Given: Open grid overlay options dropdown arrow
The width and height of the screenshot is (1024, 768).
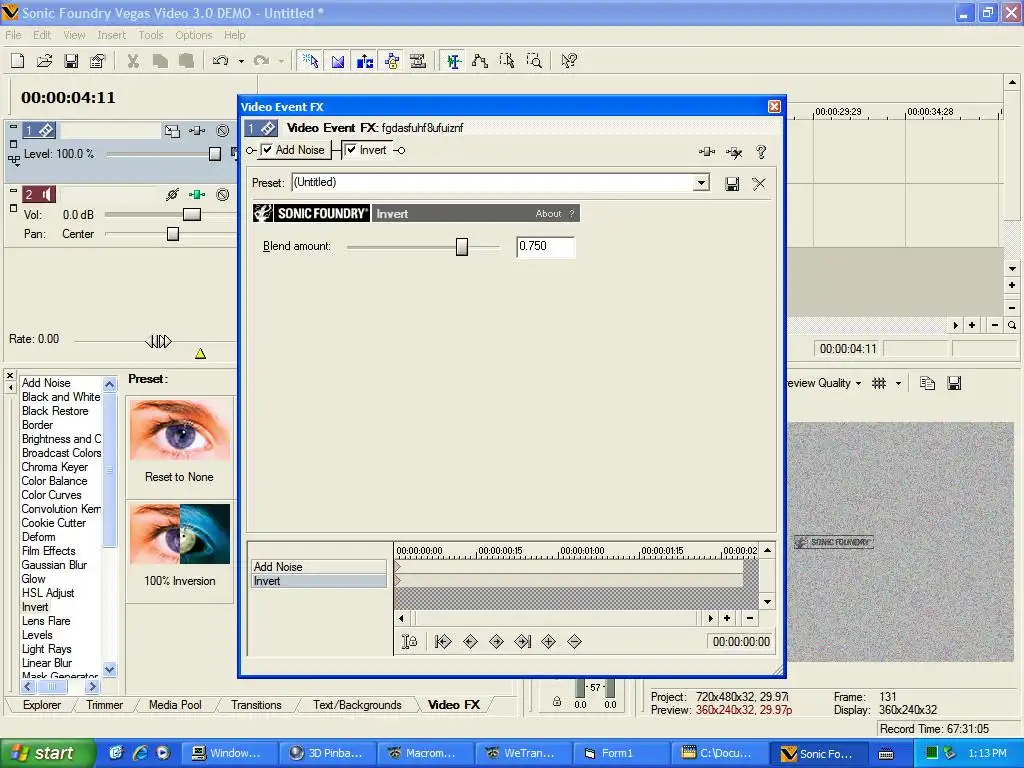Looking at the screenshot, I should 898,383.
